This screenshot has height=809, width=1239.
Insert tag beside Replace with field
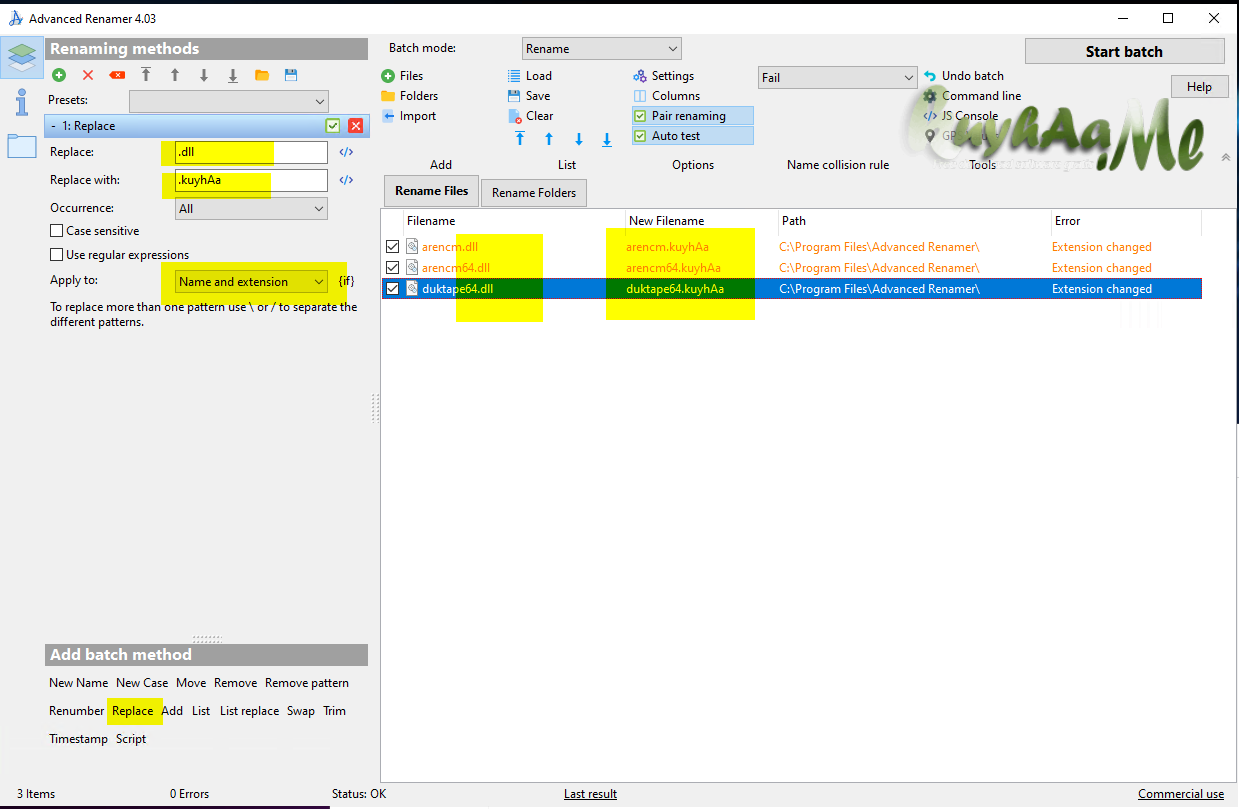[x=346, y=180]
